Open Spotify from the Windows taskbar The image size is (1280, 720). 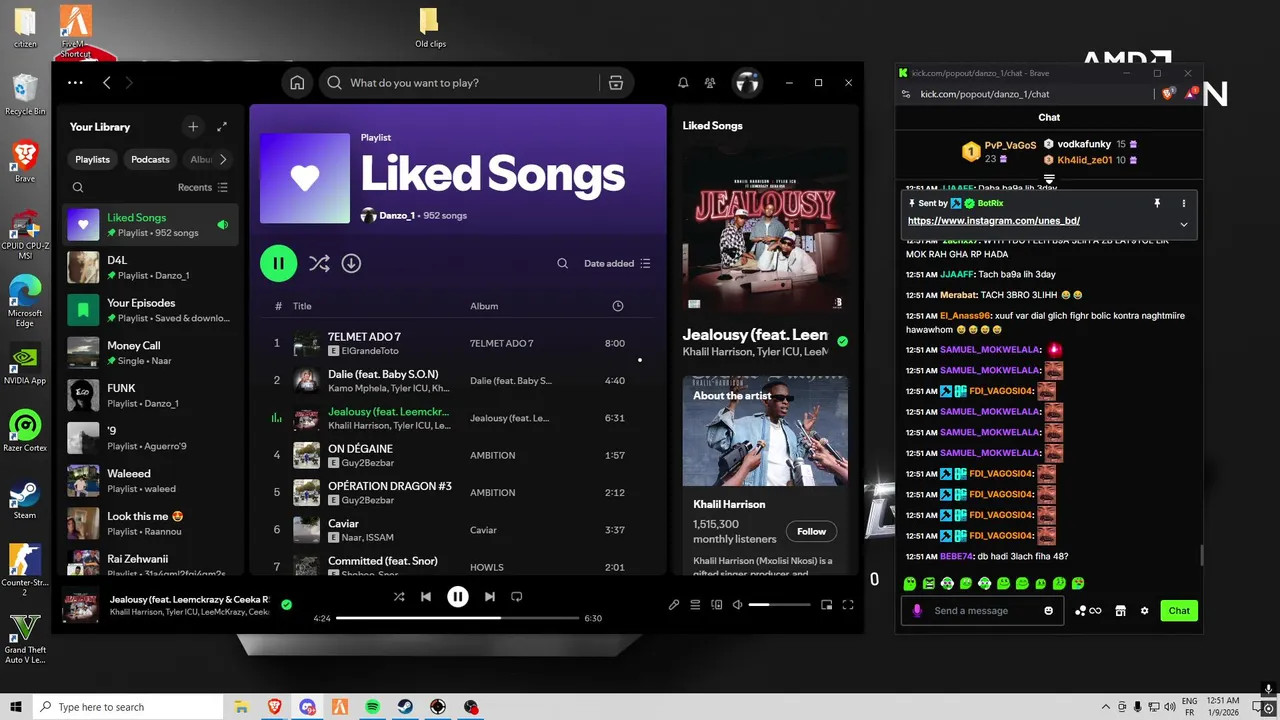click(372, 707)
